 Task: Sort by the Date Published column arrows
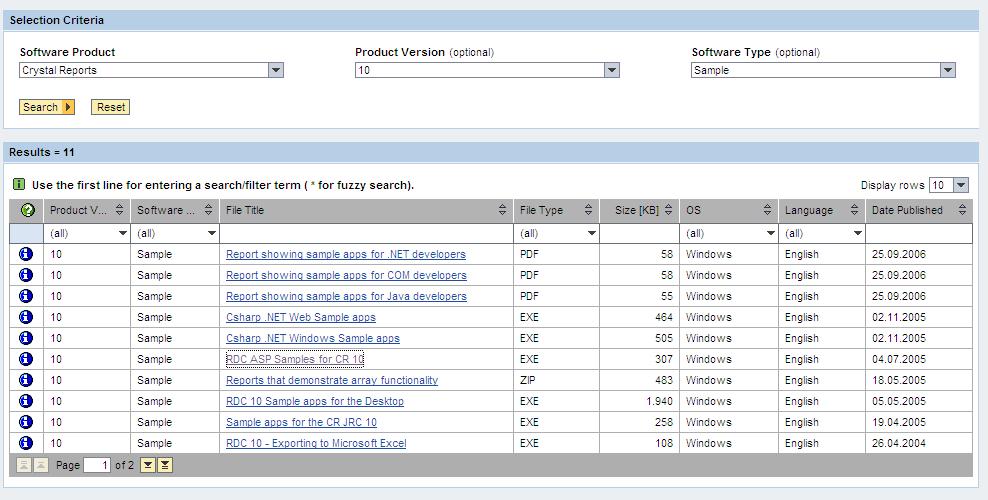point(962,210)
